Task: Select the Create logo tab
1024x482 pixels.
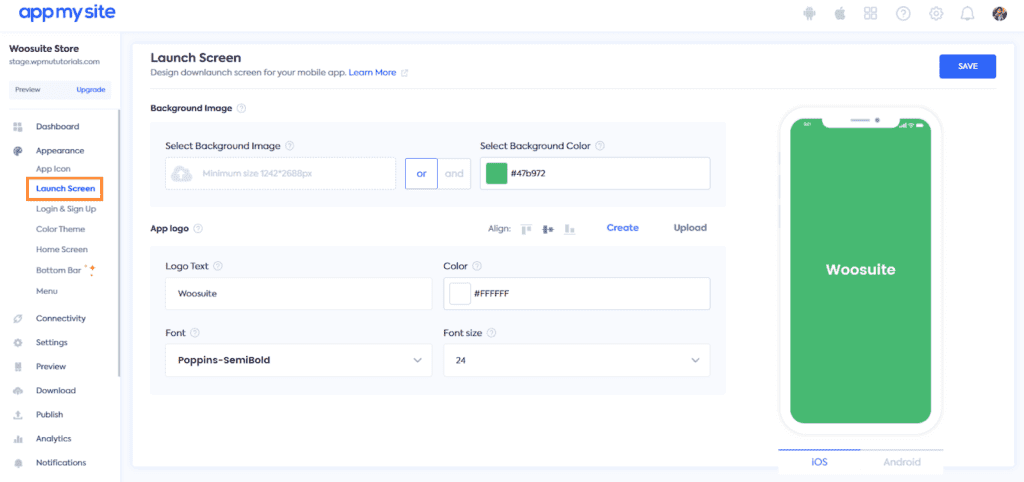Action: (x=622, y=228)
